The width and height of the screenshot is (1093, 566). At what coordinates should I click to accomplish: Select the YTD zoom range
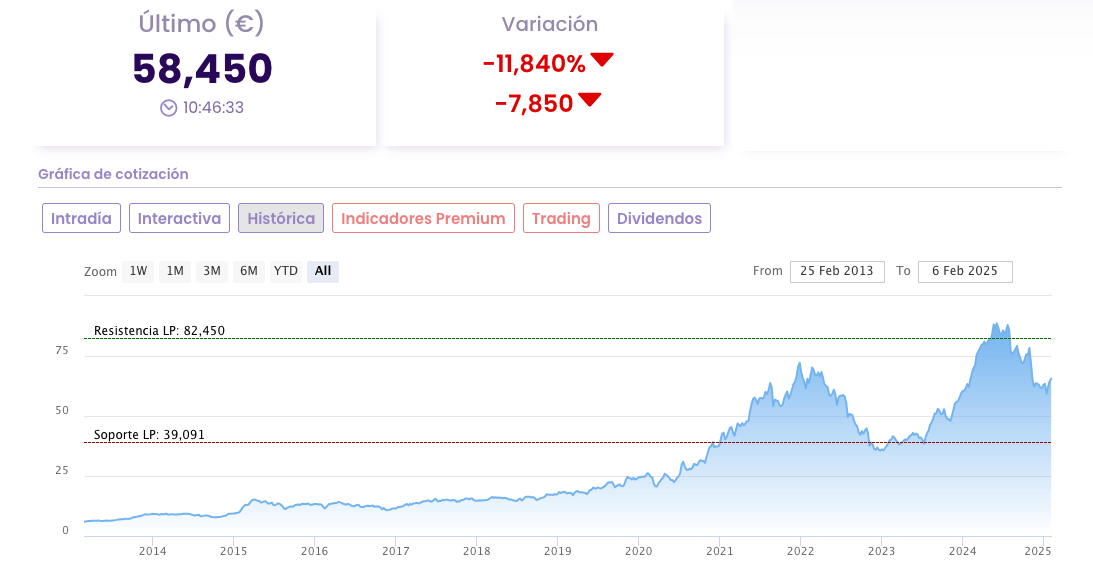(286, 271)
